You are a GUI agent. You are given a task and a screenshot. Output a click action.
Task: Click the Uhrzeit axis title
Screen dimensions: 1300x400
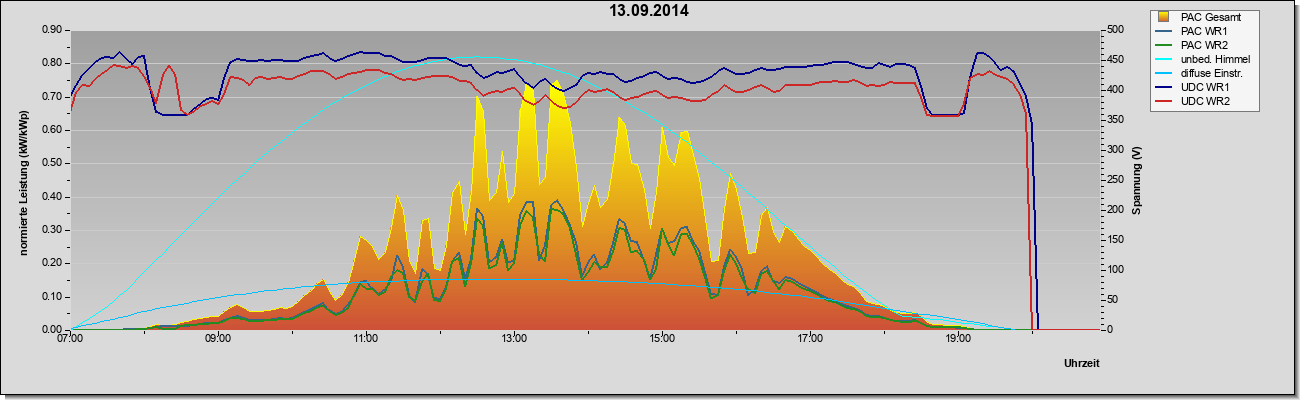tap(1084, 363)
